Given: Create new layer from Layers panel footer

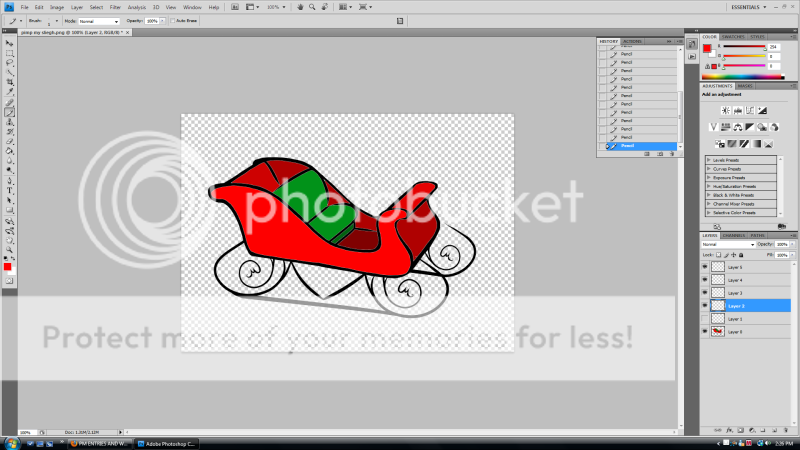Looking at the screenshot, I should [774, 430].
